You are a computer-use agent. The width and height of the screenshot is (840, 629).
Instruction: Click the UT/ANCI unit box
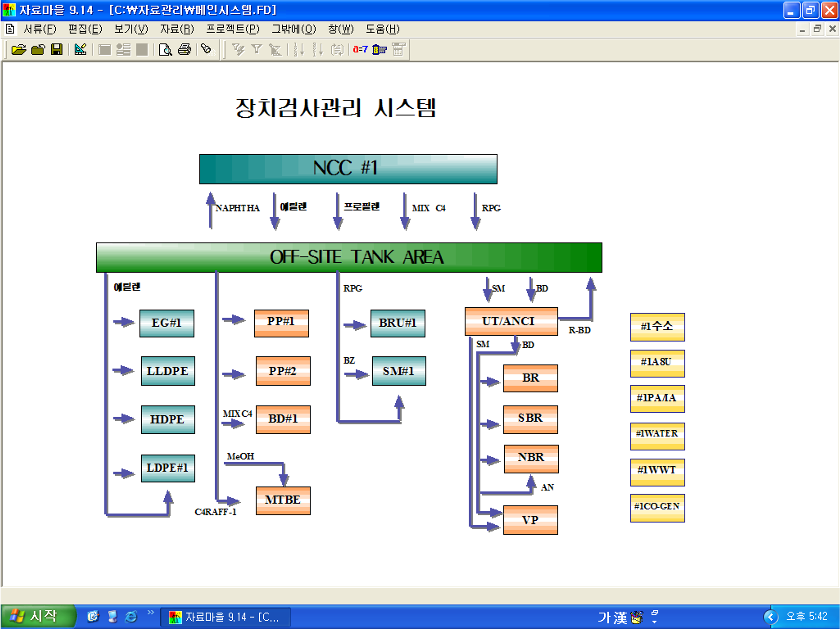[512, 321]
